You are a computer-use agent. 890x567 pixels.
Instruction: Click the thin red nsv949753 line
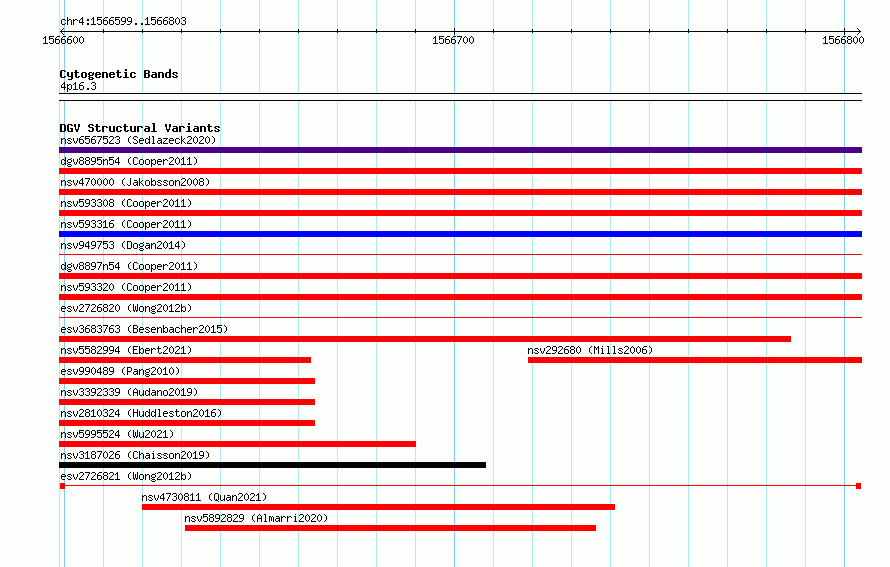coord(460,255)
